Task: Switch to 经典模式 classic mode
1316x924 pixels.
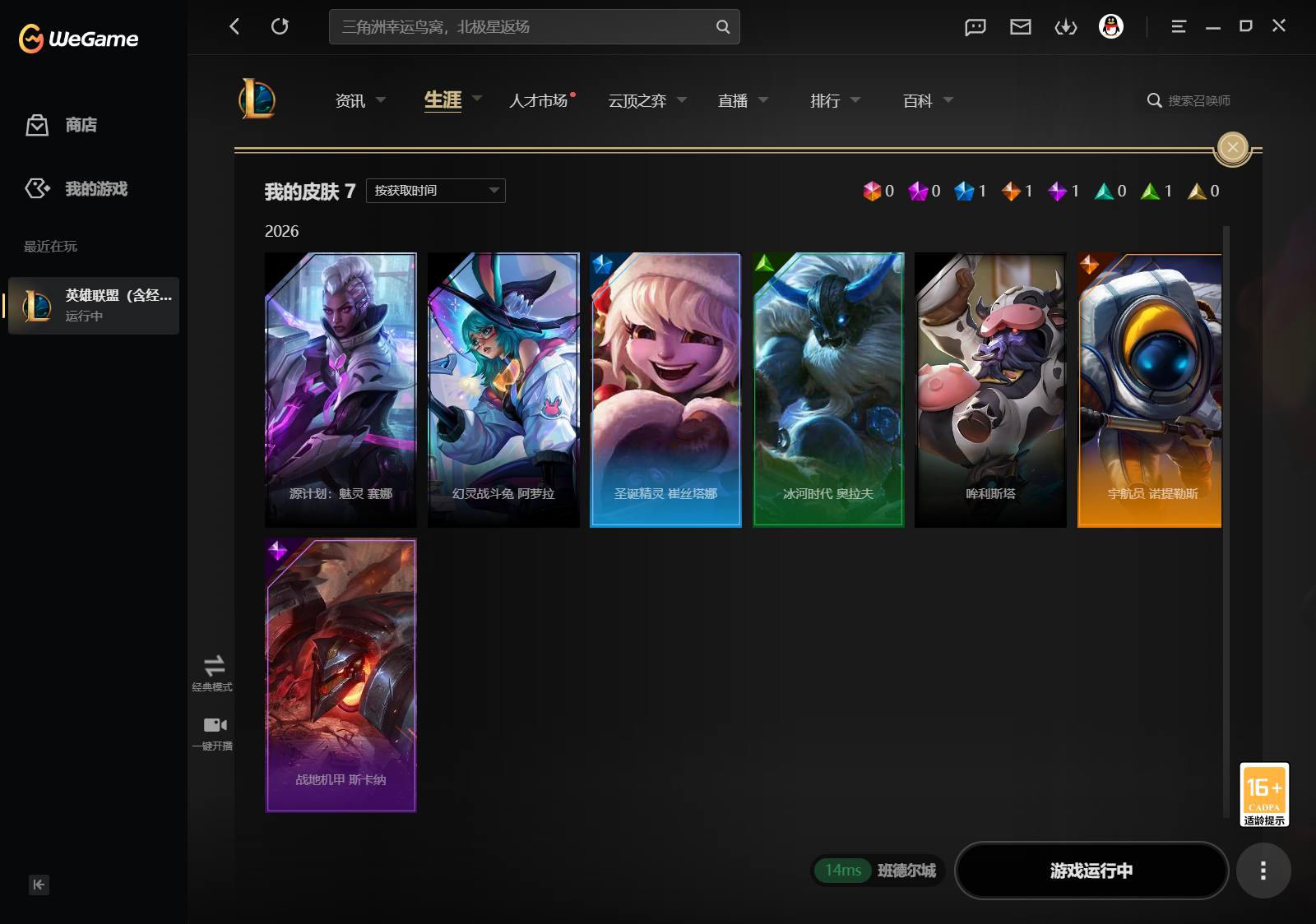Action: point(212,672)
